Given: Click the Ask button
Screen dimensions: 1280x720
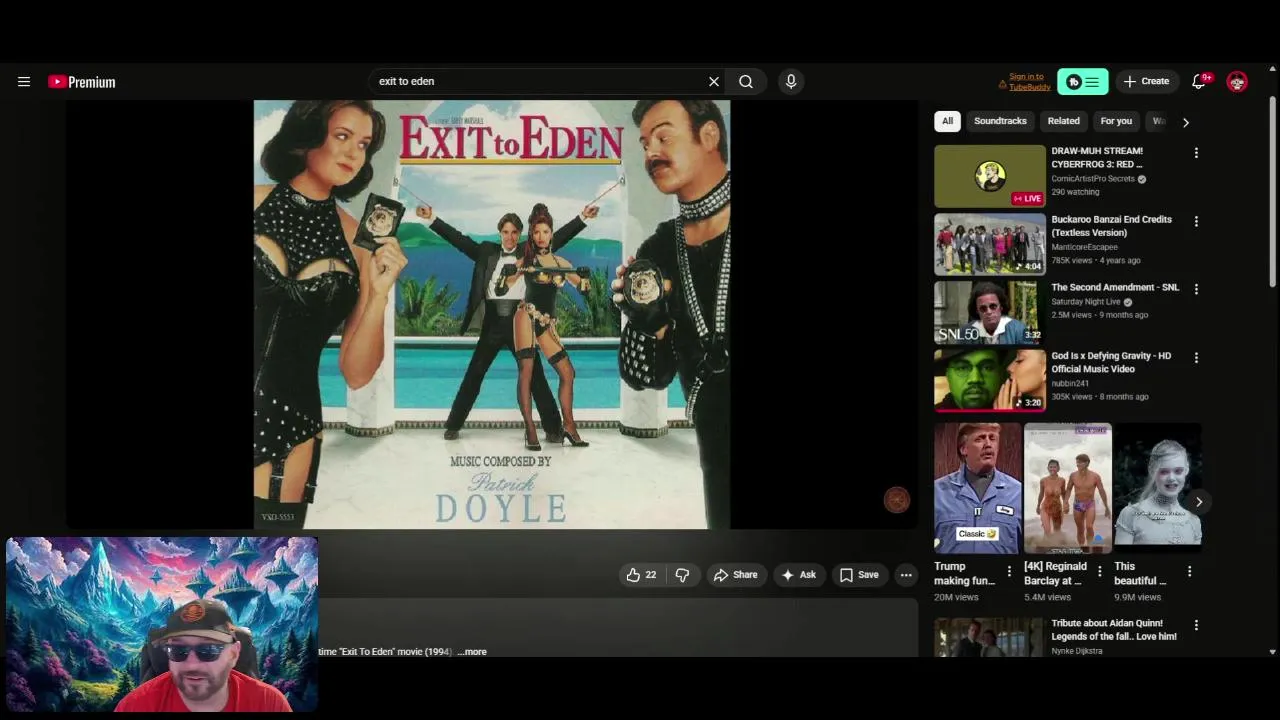Looking at the screenshot, I should point(798,575).
